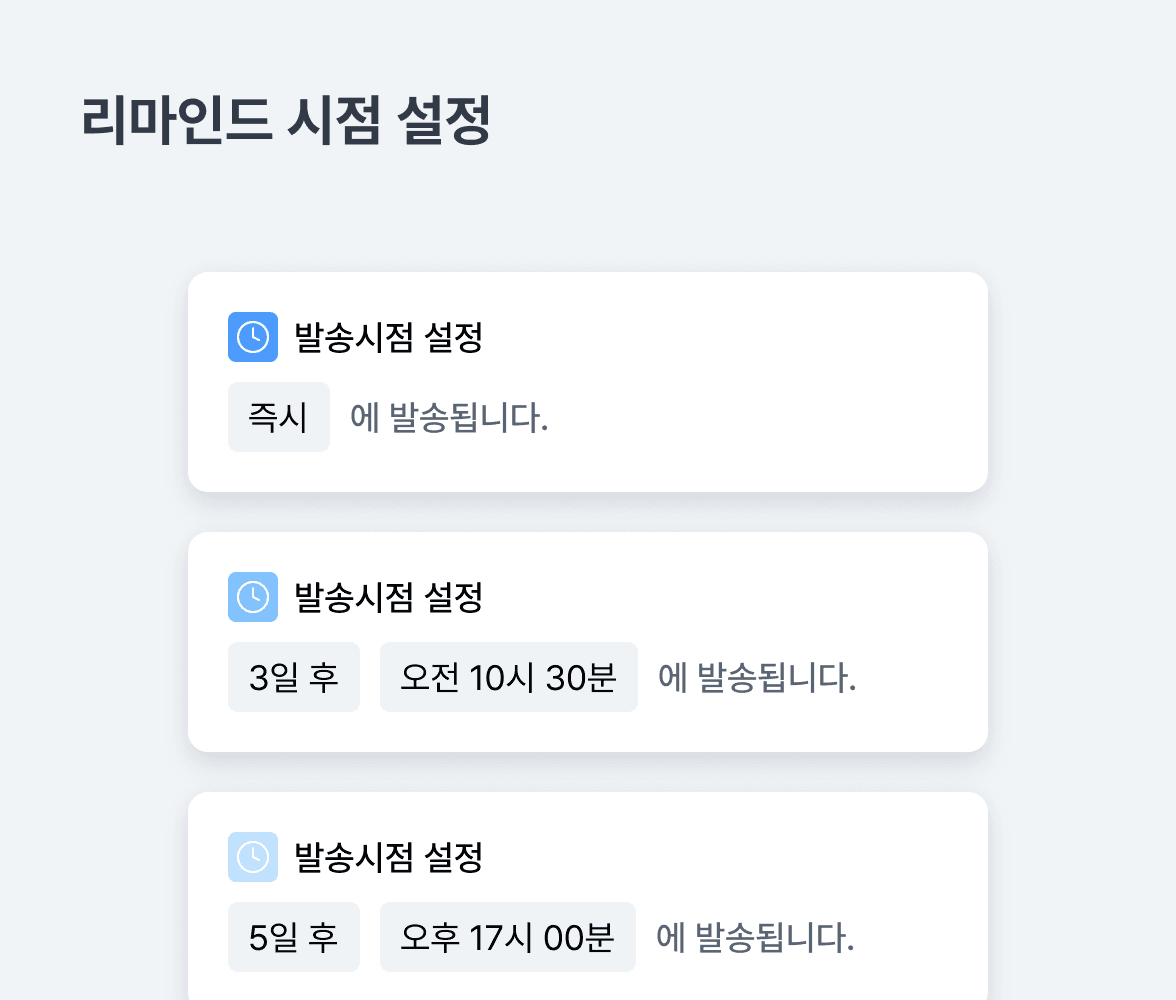Click the second 발송시점 설정 label

[x=386, y=597]
